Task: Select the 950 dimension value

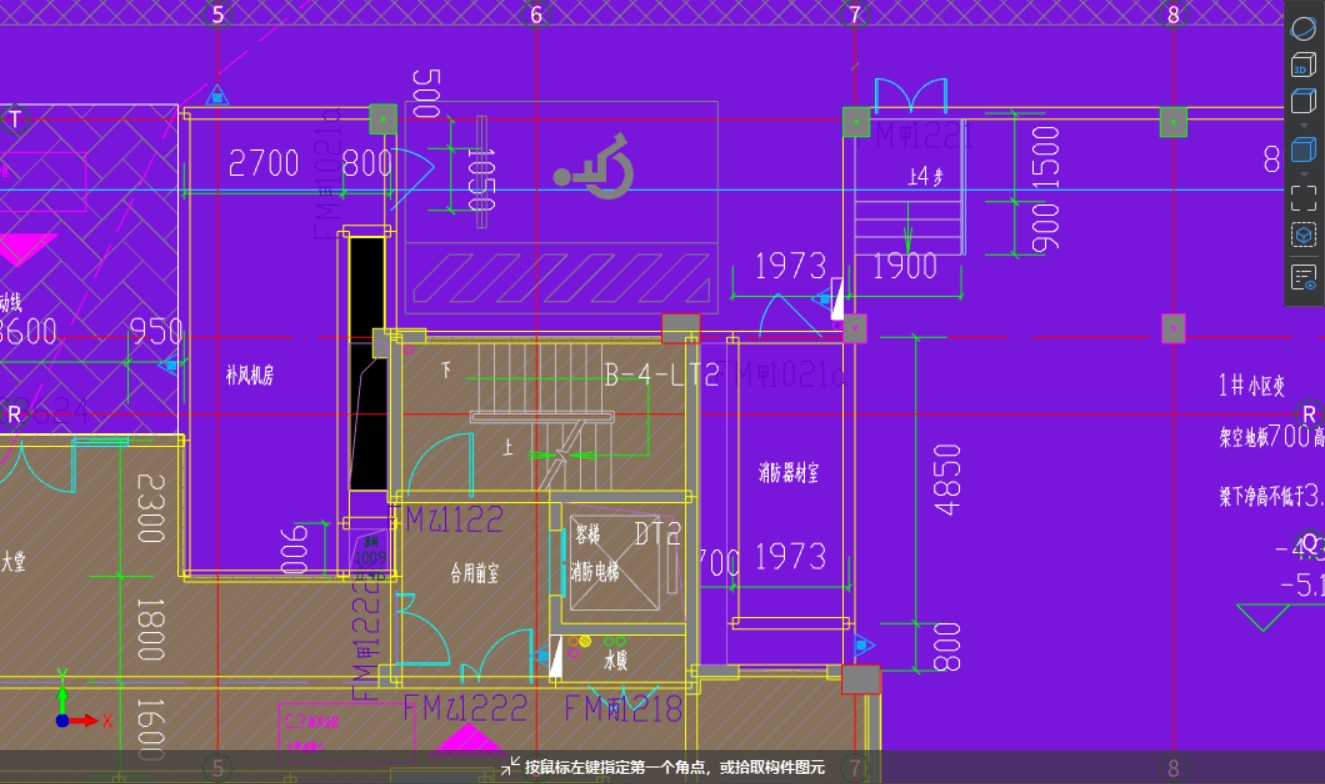Action: click(157, 331)
